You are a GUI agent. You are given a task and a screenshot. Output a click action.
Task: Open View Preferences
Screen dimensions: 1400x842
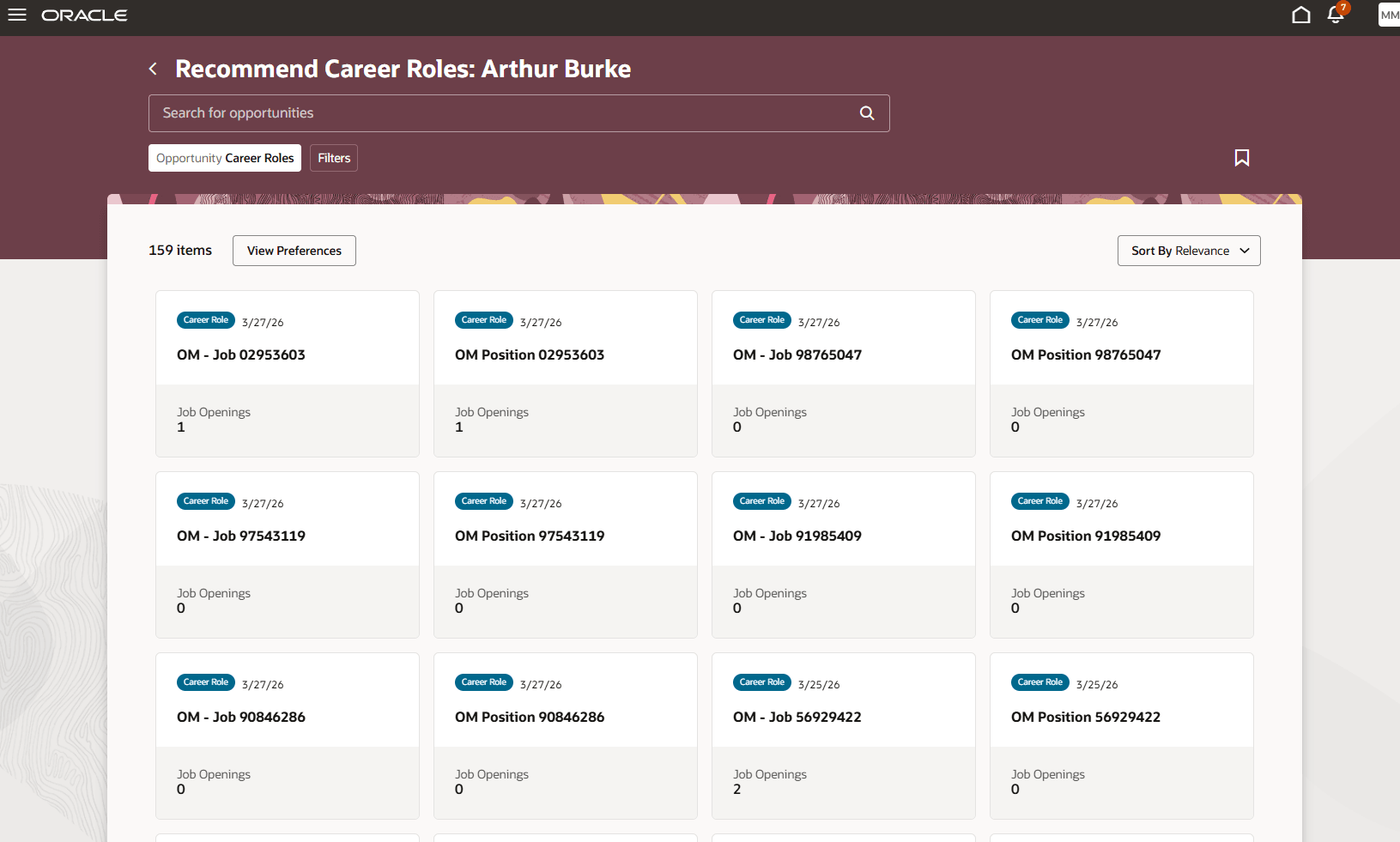click(294, 251)
